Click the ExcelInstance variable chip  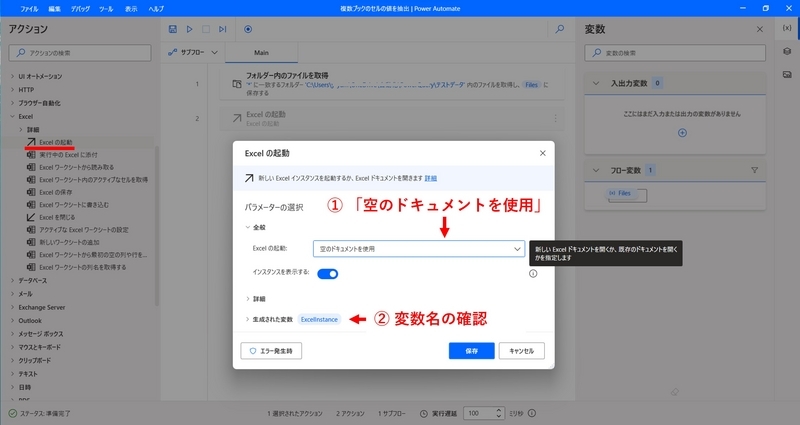319,319
